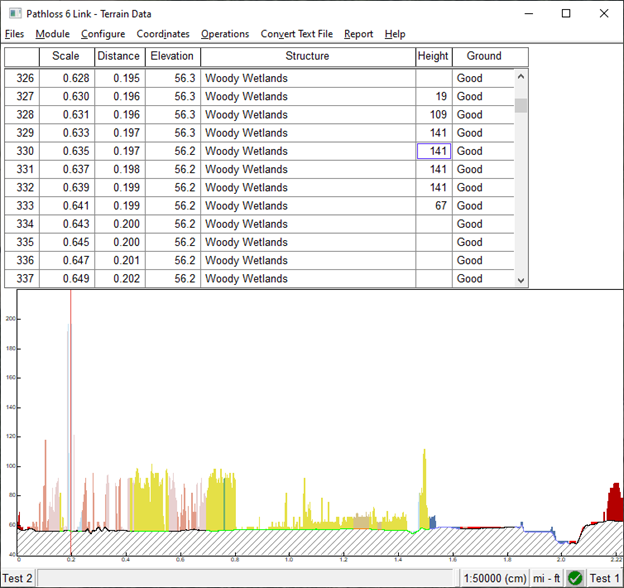
Task: Select the Height cell in row 330
Action: coord(434,151)
